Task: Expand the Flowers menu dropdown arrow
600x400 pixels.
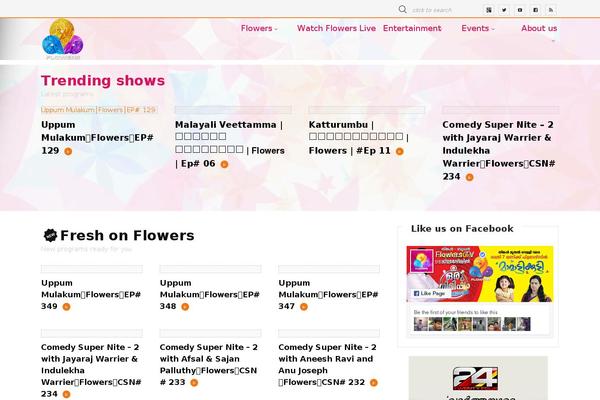Action: coord(276,29)
